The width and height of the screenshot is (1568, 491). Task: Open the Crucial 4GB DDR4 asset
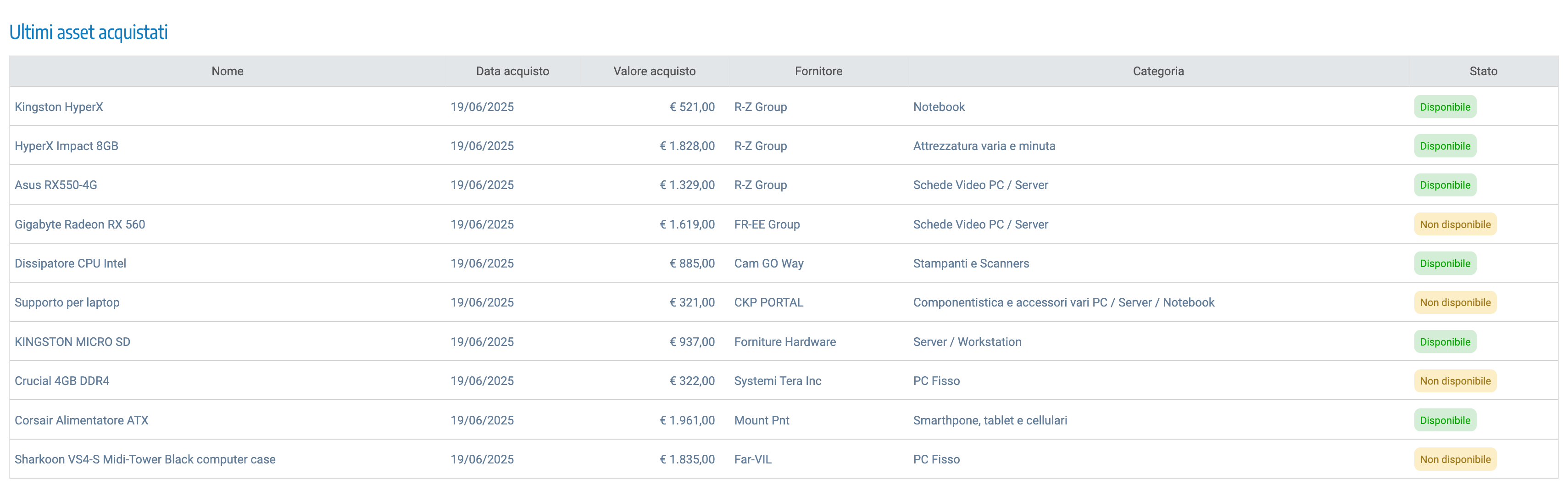62,381
